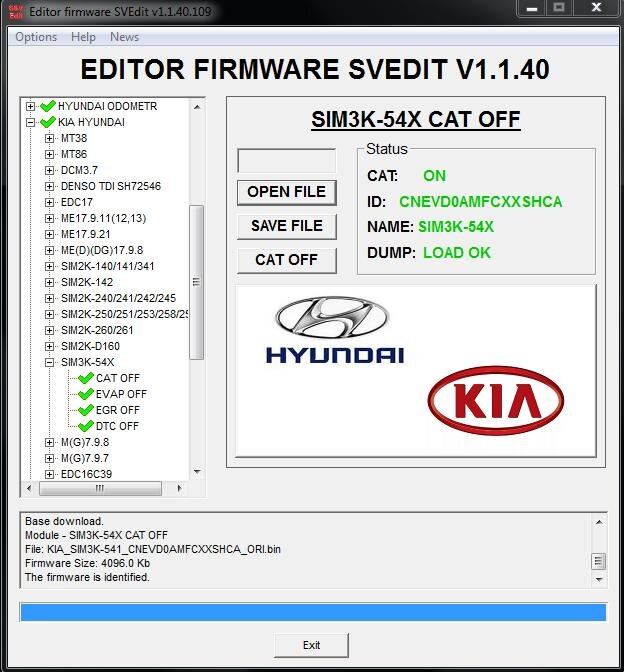Screen dimensions: 624x672
Task: Click the DUMP status 'LOAD OK'
Action: [457, 252]
